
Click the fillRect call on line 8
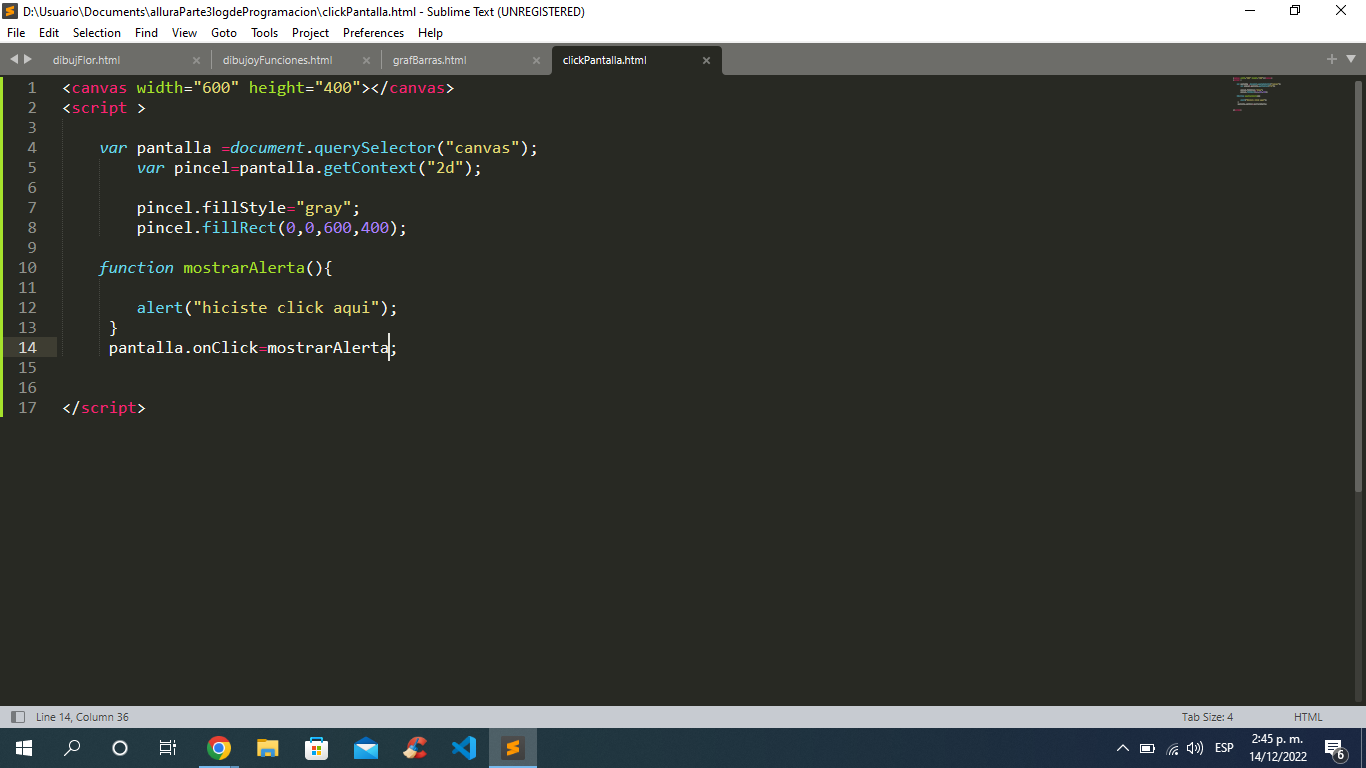tap(240, 228)
